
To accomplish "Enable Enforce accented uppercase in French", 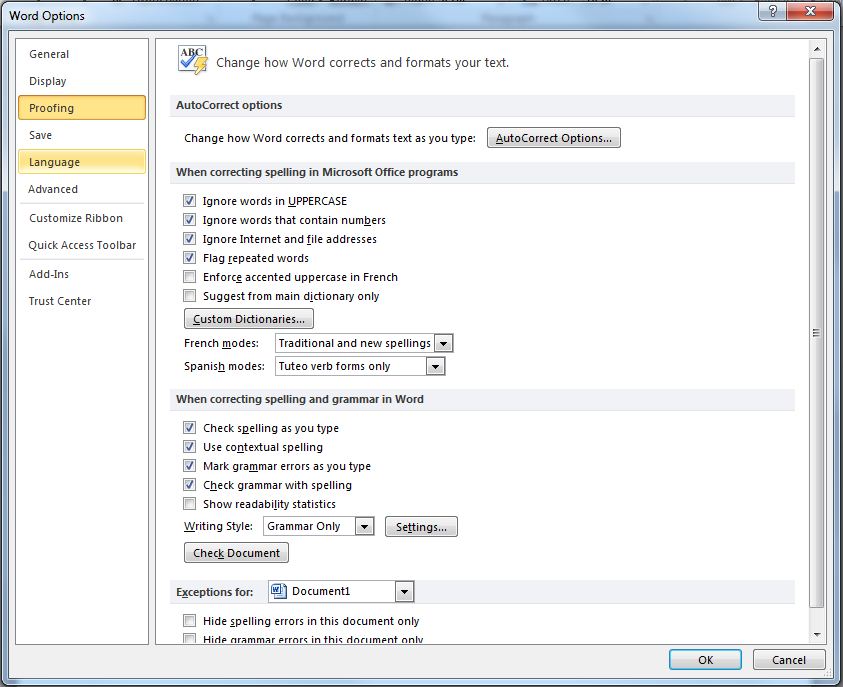I will point(189,277).
